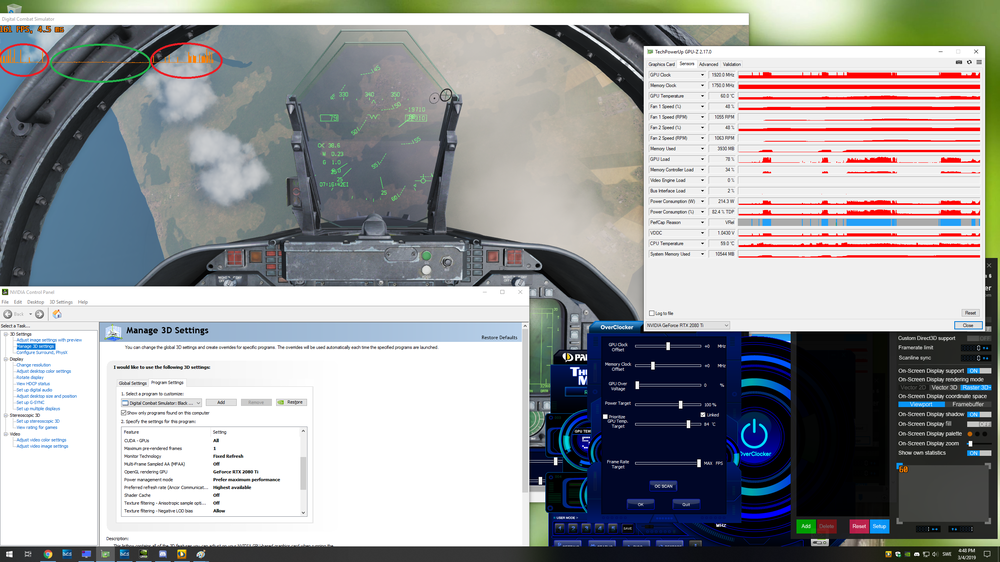Viewport: 1000px width, 562px height.
Task: Collapse the Display tree node
Action: (6, 359)
